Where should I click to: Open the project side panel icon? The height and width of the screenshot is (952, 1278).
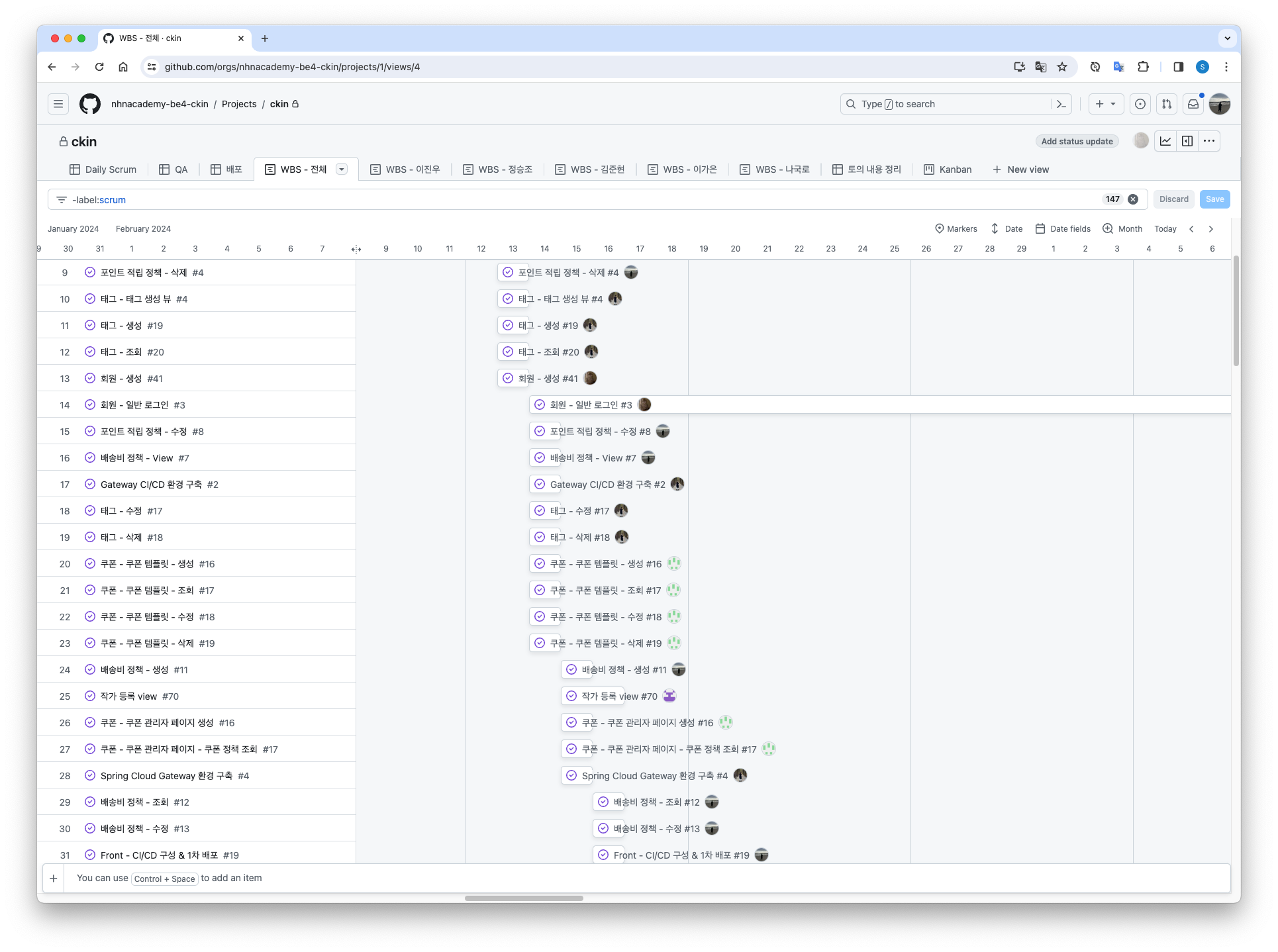pos(1187,141)
